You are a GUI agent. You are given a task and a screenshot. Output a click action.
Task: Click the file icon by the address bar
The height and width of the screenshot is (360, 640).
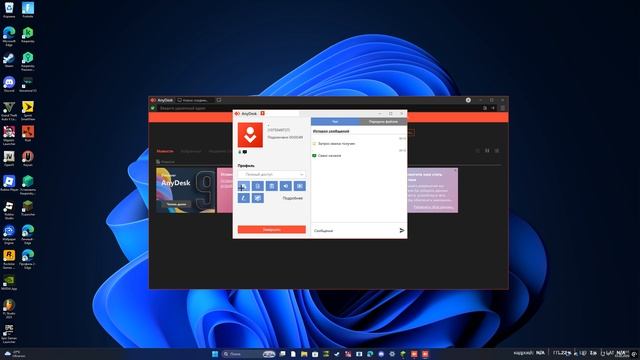click(484, 108)
